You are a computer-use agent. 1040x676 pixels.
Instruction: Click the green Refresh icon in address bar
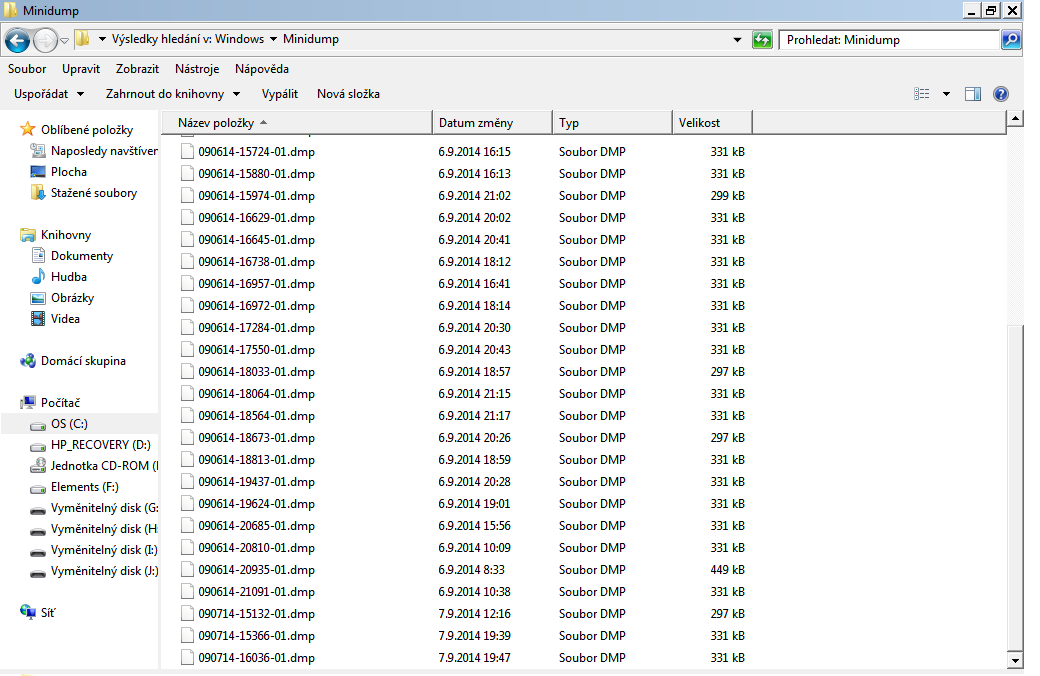tap(763, 40)
